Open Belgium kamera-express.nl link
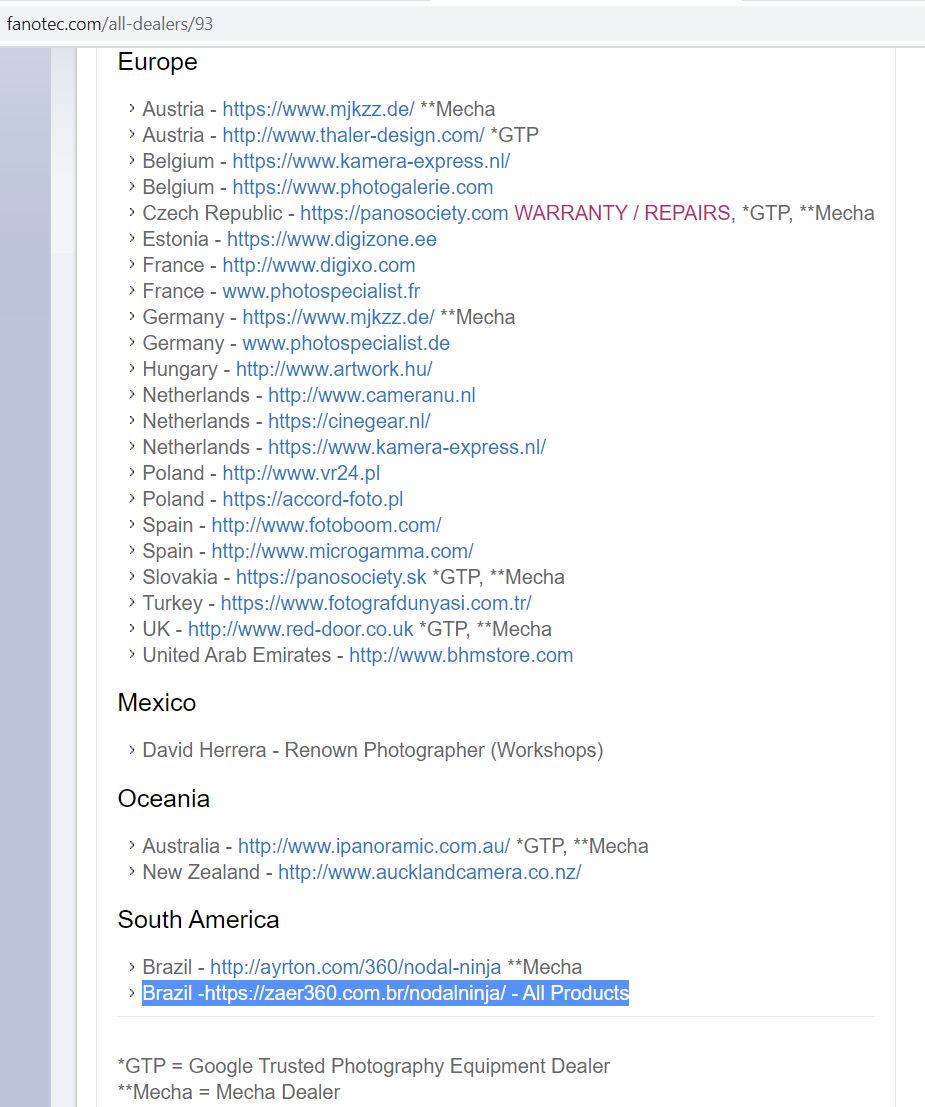This screenshot has width=925, height=1107. point(371,161)
